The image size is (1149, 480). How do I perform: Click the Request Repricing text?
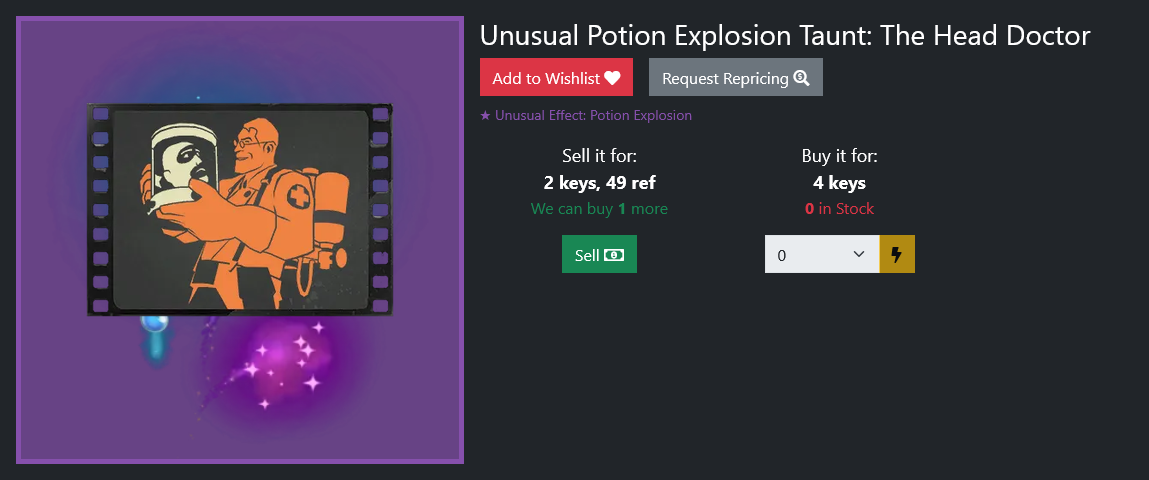coord(725,78)
